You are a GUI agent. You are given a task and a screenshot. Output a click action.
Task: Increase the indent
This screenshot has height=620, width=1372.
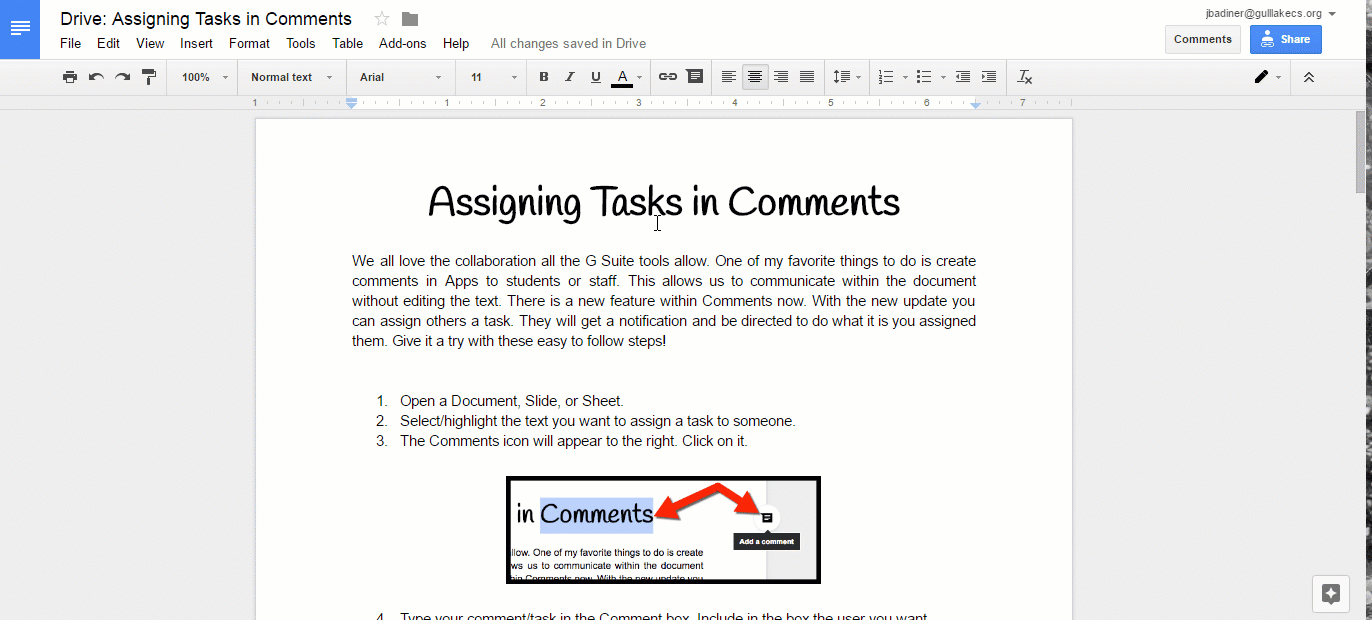989,77
